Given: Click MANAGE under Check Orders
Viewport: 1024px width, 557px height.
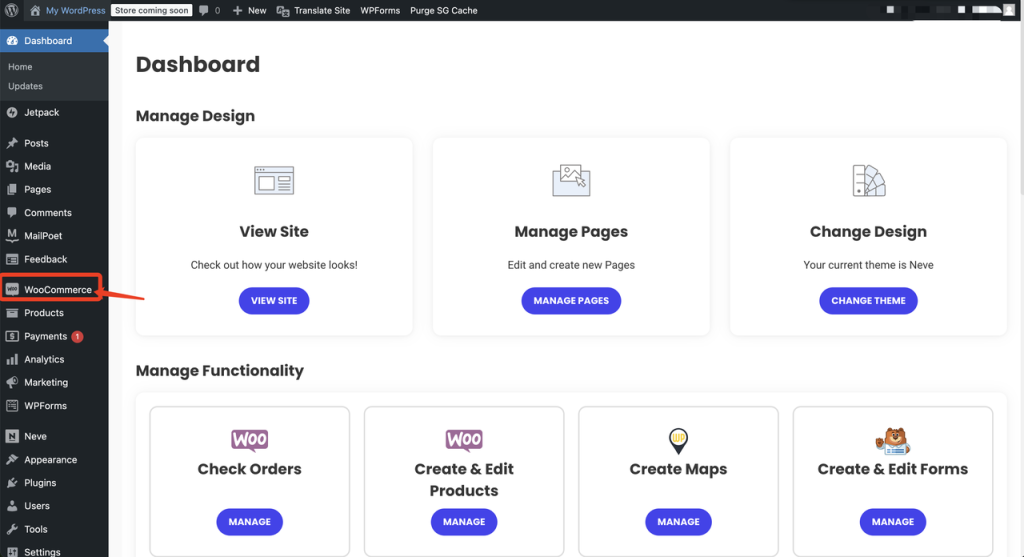Looking at the screenshot, I should pos(249,522).
